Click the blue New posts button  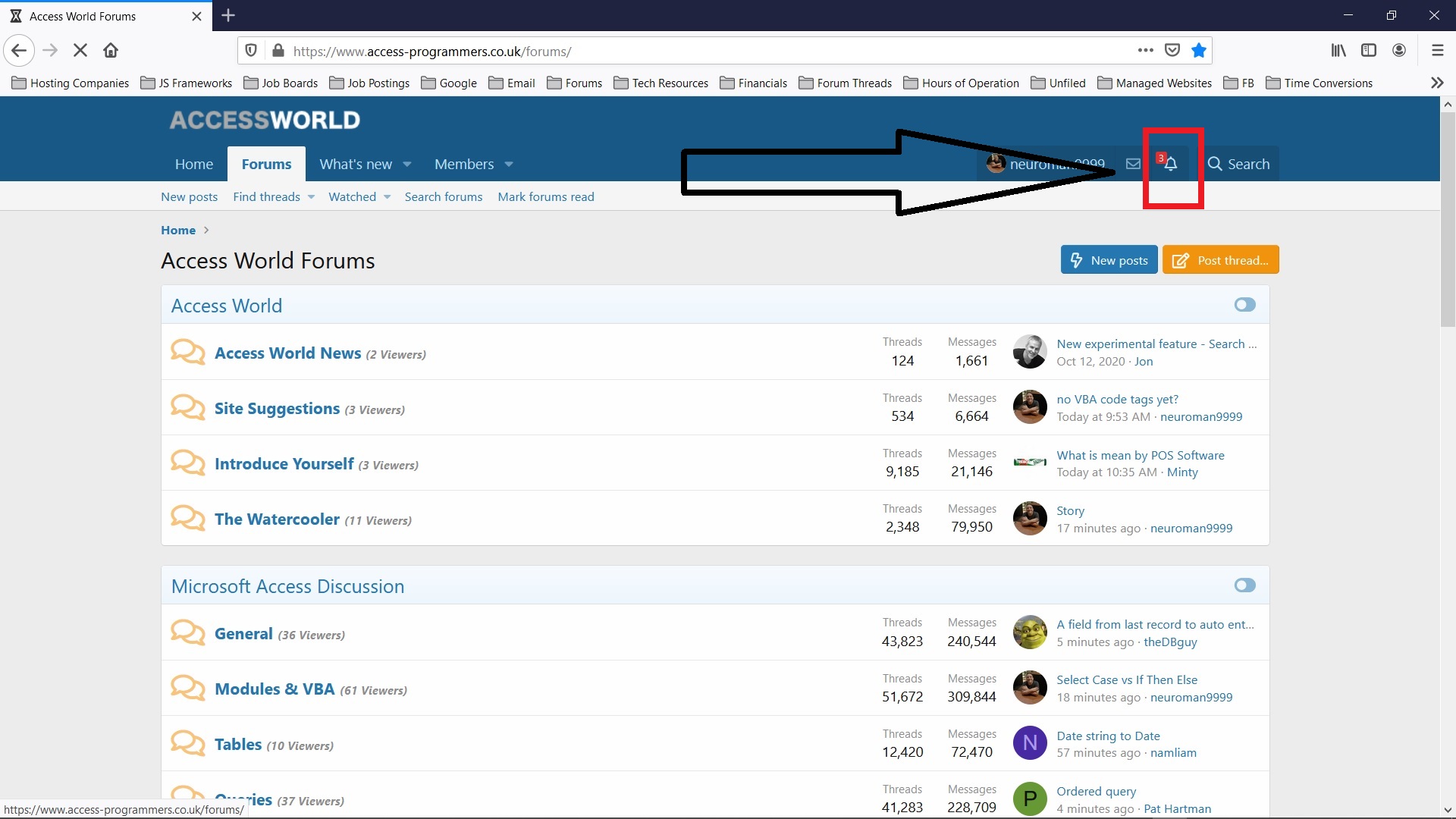pyautogui.click(x=1109, y=260)
